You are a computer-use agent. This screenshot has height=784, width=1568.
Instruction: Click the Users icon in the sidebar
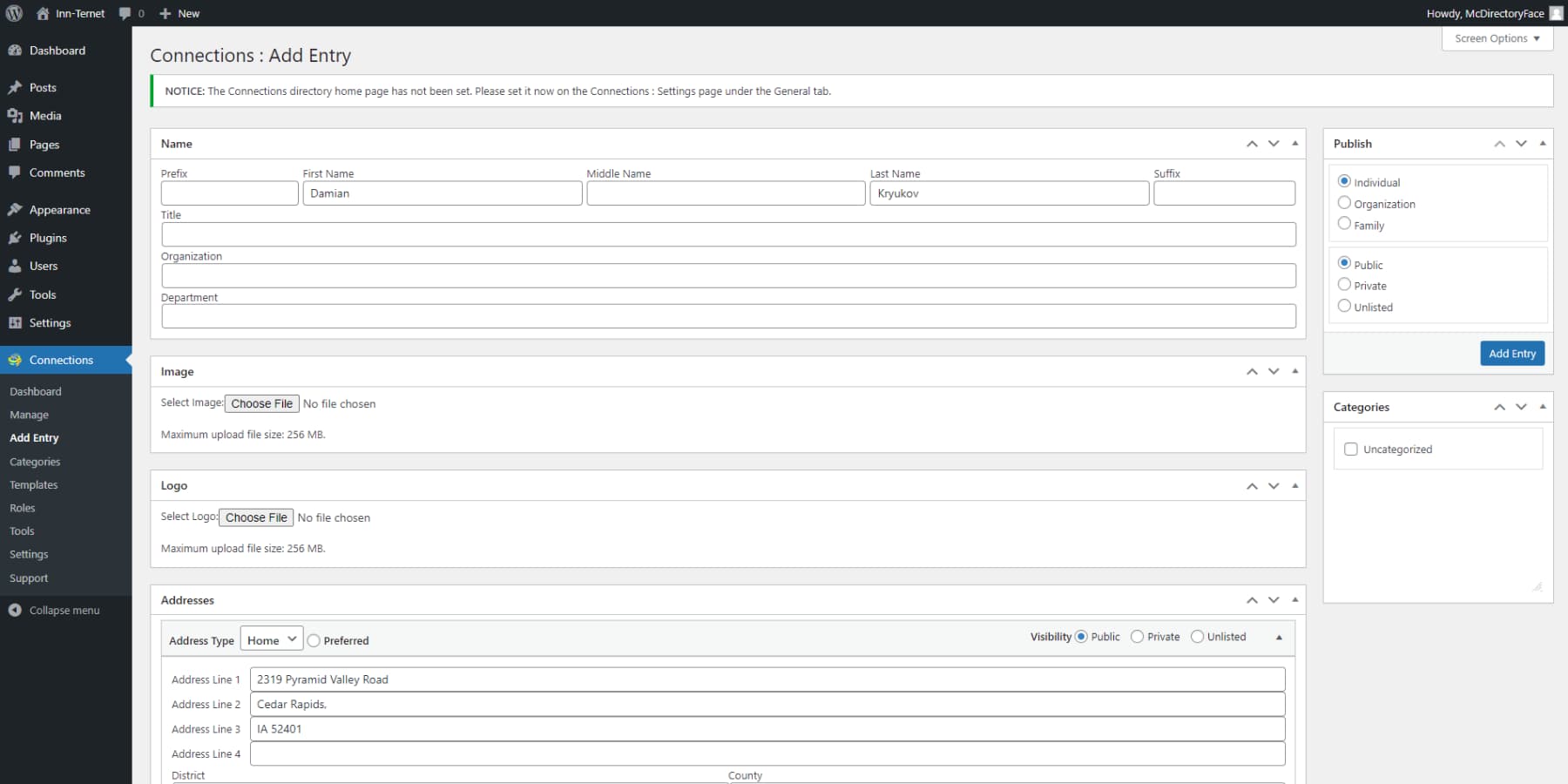coord(16,266)
